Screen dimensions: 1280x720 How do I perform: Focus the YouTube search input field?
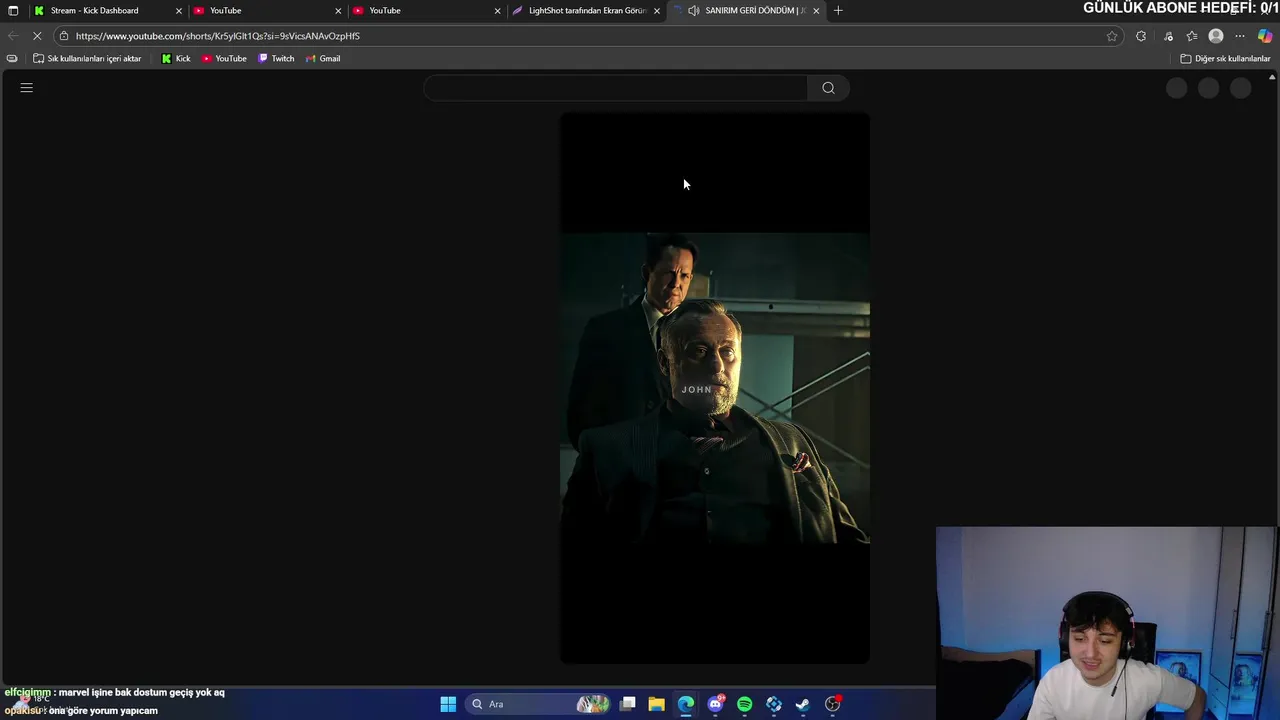(616, 88)
